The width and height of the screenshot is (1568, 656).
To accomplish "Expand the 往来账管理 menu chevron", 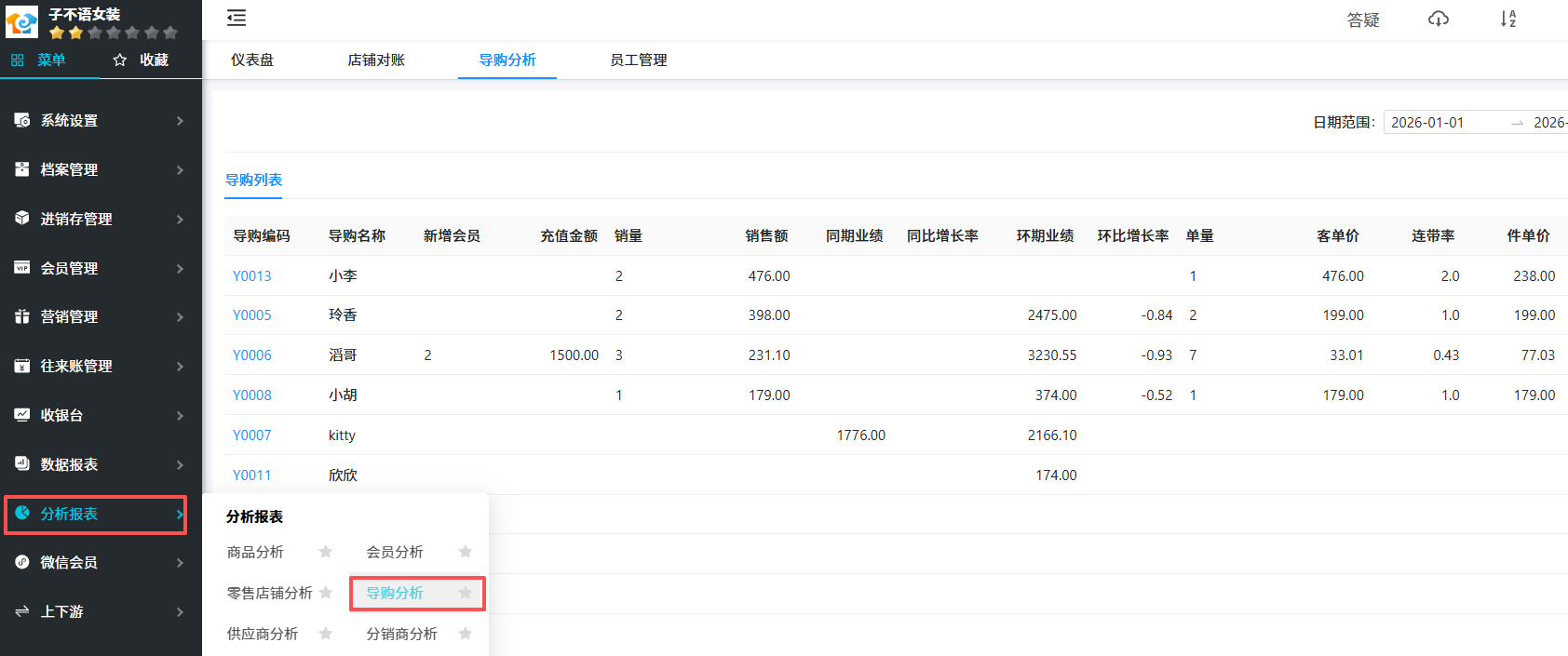I will (x=180, y=367).
